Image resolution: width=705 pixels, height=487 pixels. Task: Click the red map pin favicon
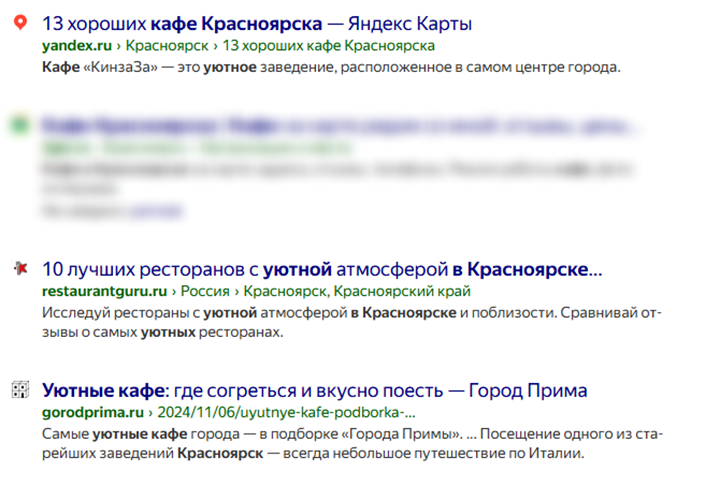pos(20,22)
